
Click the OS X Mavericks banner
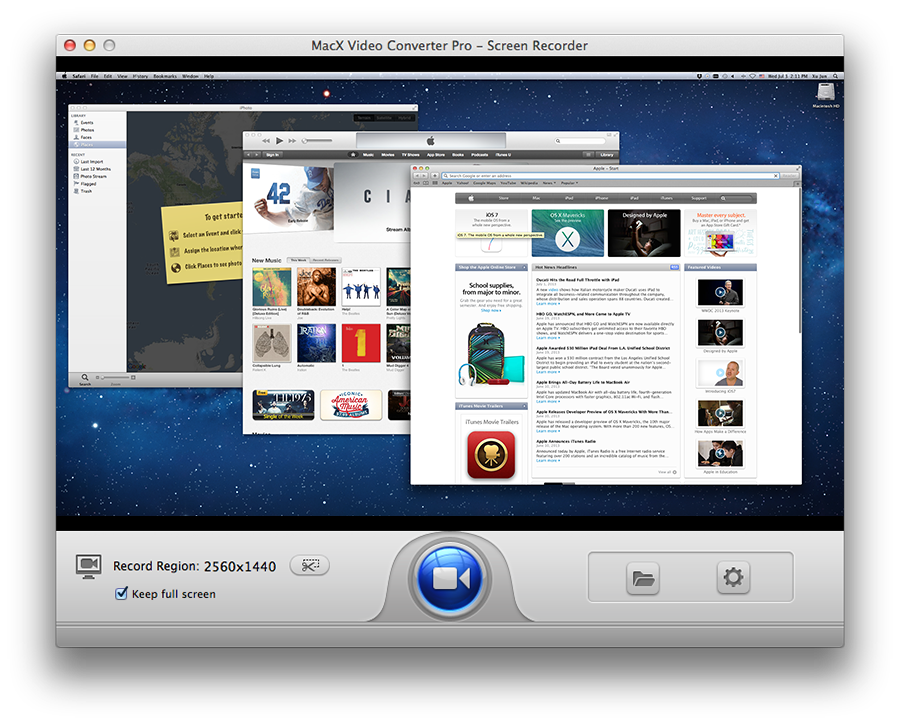[567, 233]
